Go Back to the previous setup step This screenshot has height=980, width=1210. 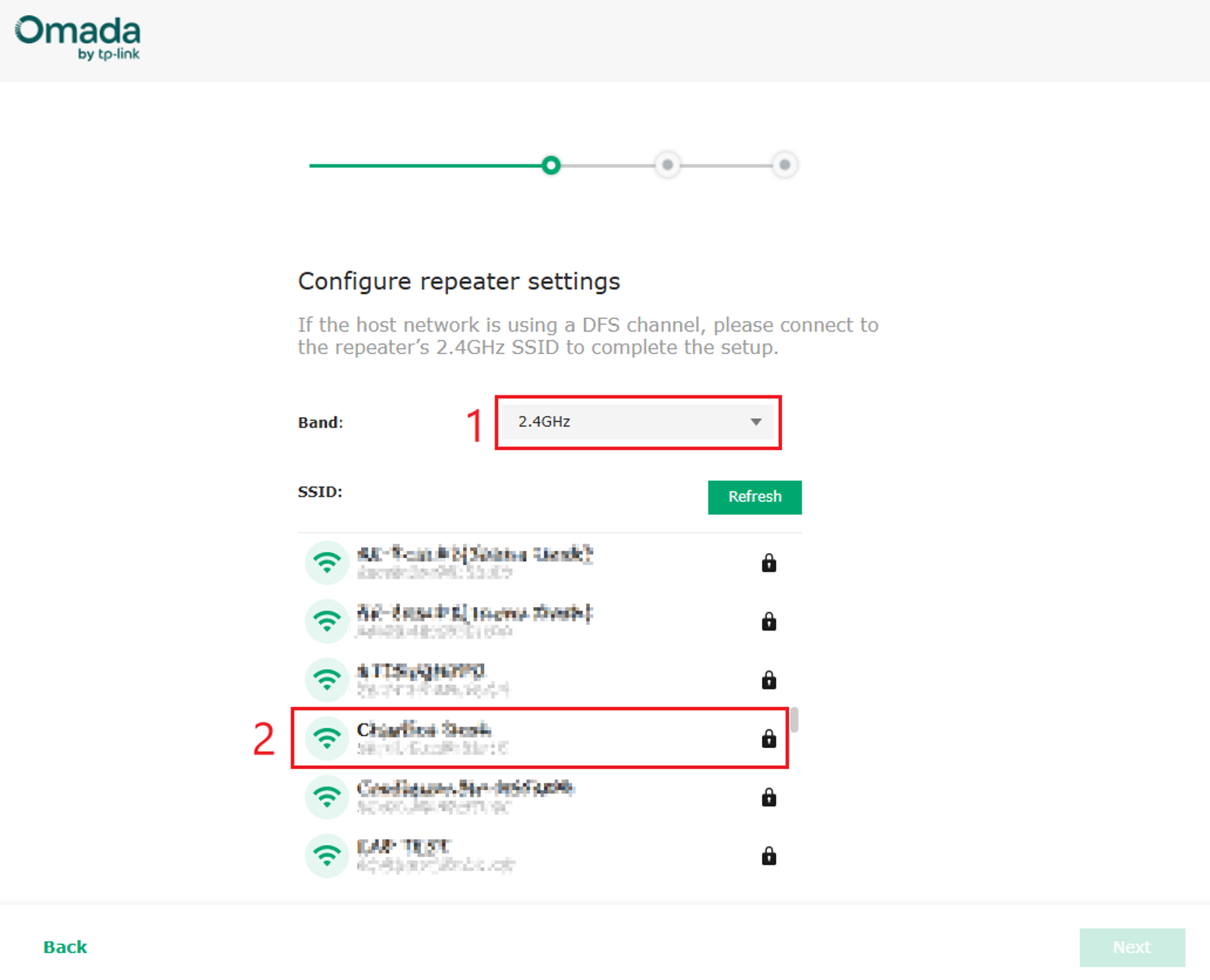tap(65, 947)
